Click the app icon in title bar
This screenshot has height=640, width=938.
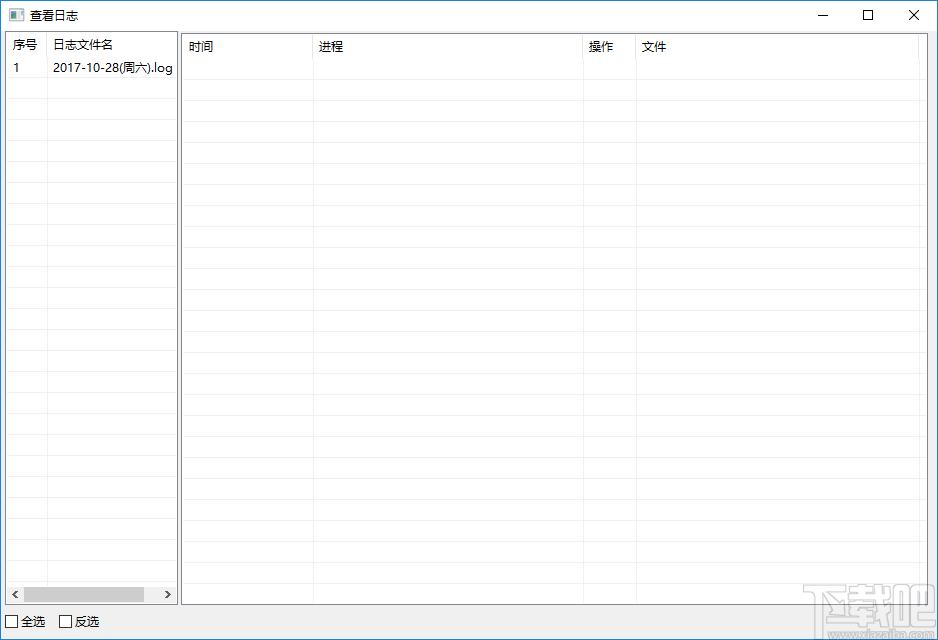tap(16, 15)
